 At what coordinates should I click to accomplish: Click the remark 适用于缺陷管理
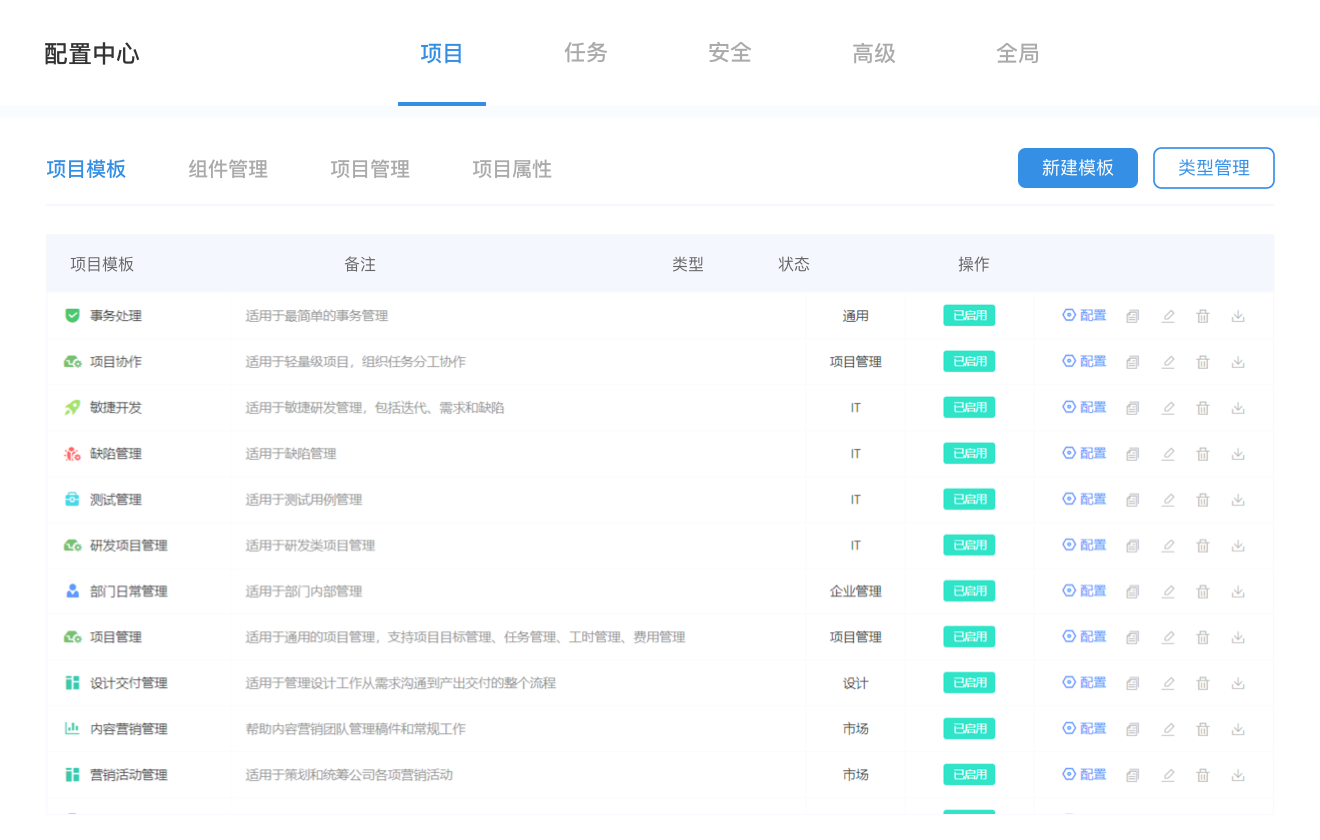click(x=291, y=454)
